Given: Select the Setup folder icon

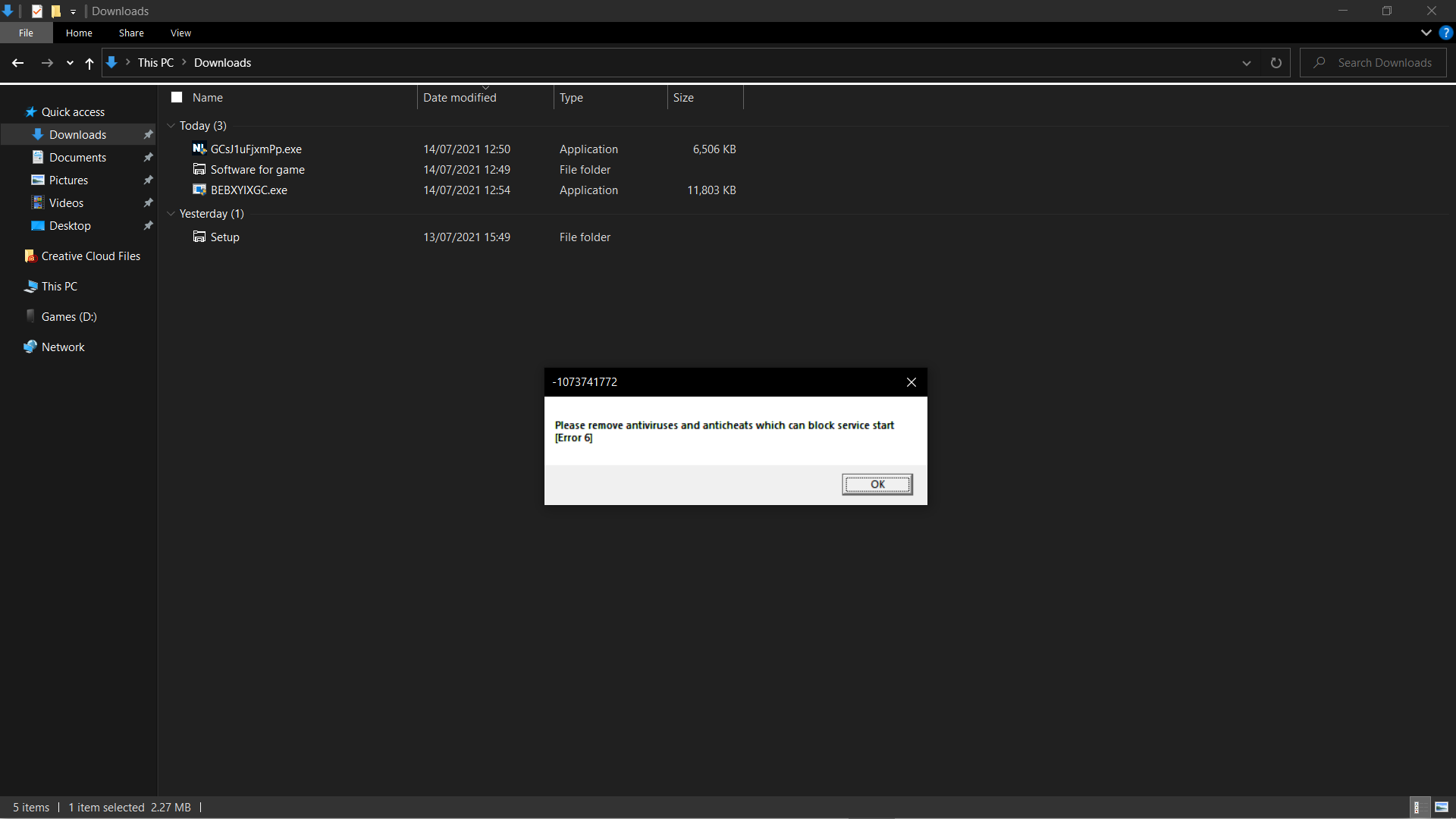Looking at the screenshot, I should click(x=199, y=237).
